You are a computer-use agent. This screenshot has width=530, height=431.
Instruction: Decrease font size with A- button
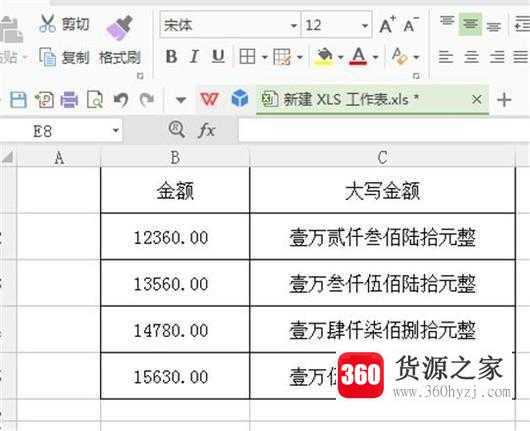pyautogui.click(x=411, y=25)
